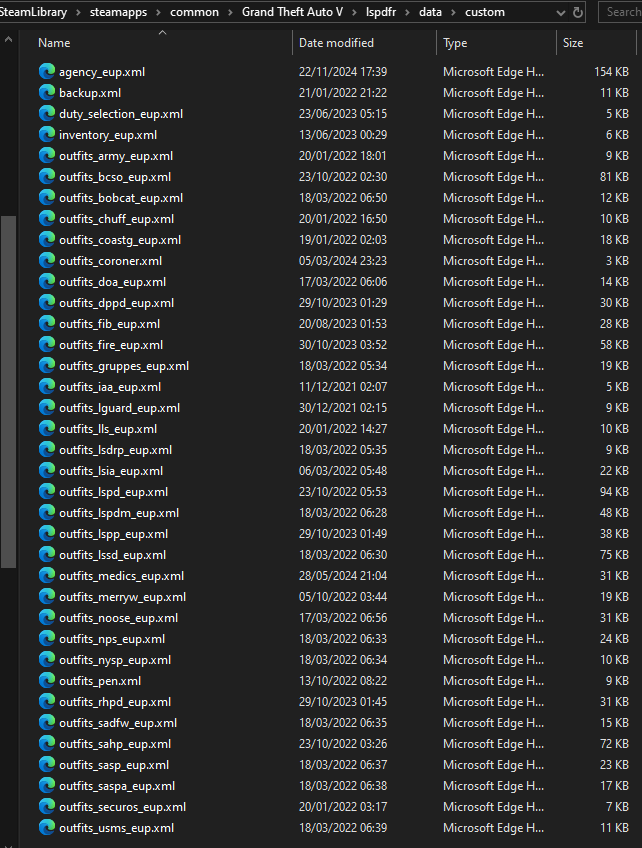The width and height of the screenshot is (642, 848).
Task: Select the icon of outfits_coroner.xml
Action: pos(46,261)
